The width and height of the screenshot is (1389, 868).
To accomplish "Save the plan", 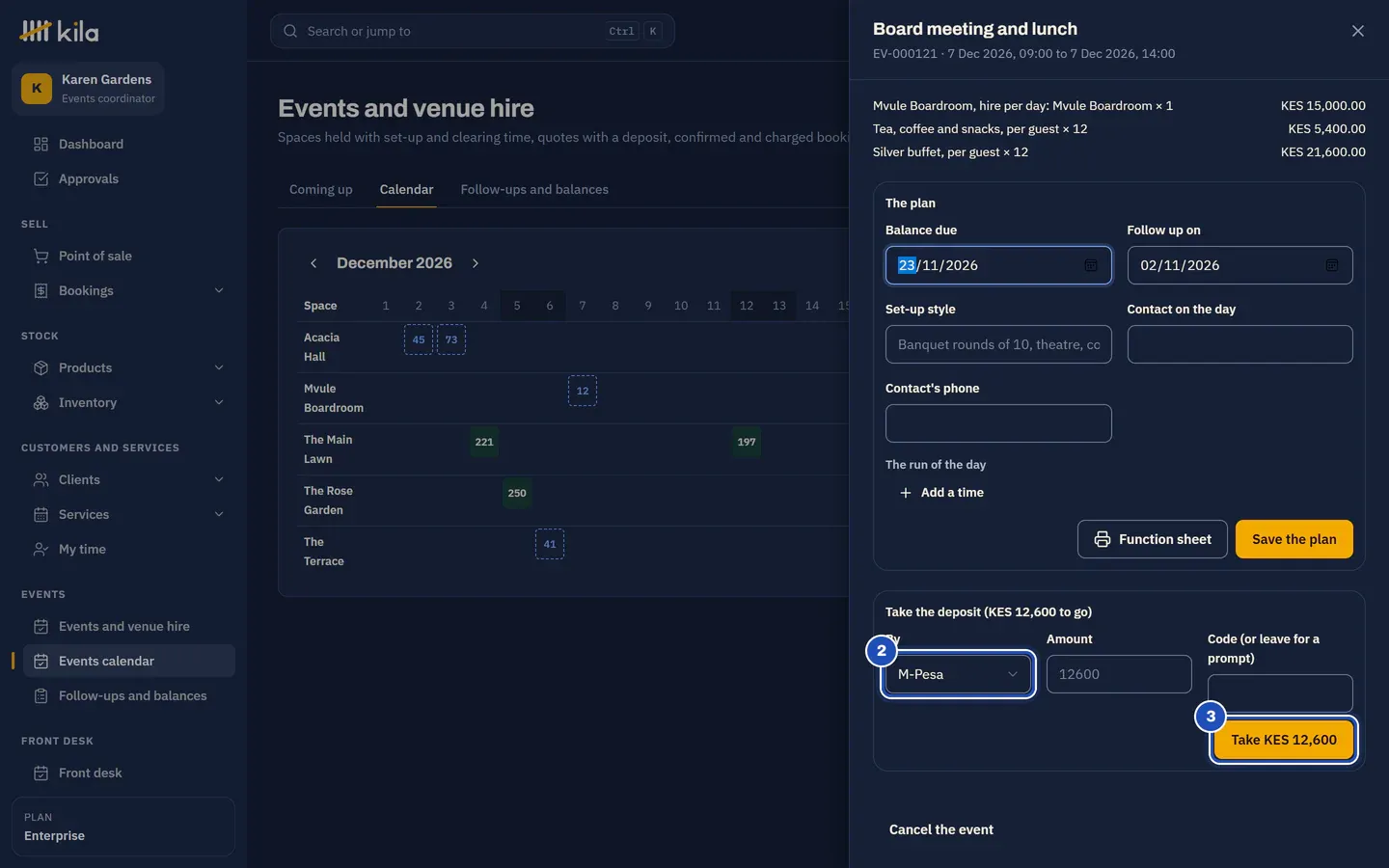I will coord(1294,539).
